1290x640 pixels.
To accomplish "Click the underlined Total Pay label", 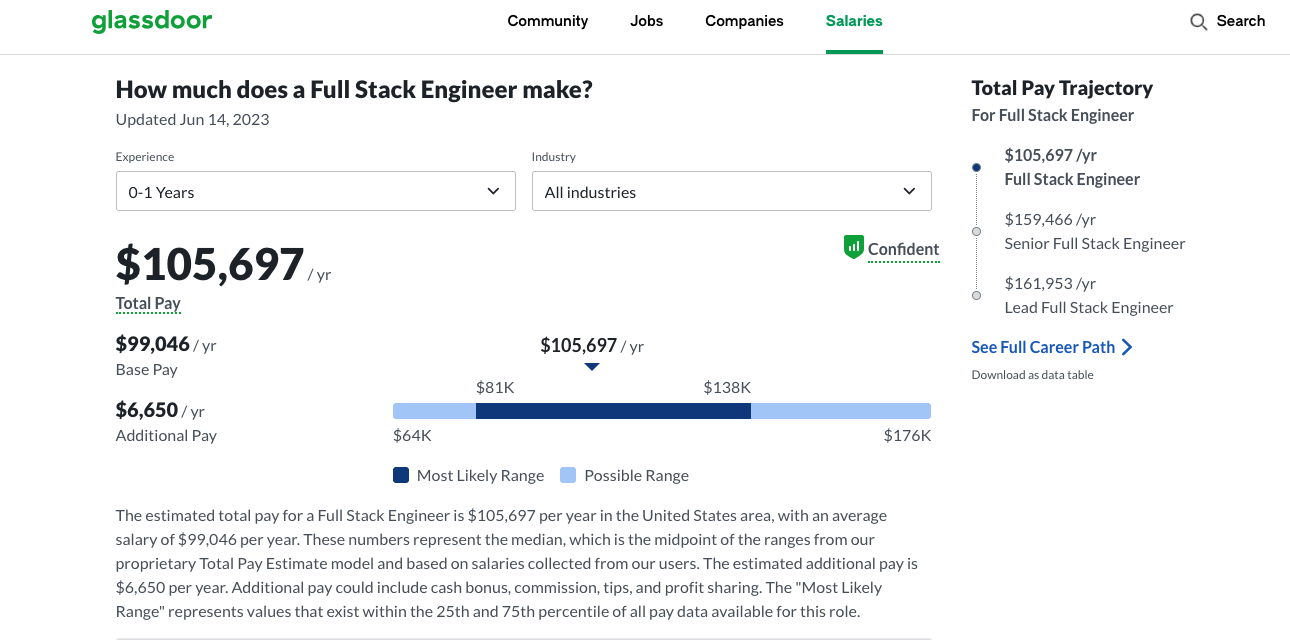I will pyautogui.click(x=148, y=303).
